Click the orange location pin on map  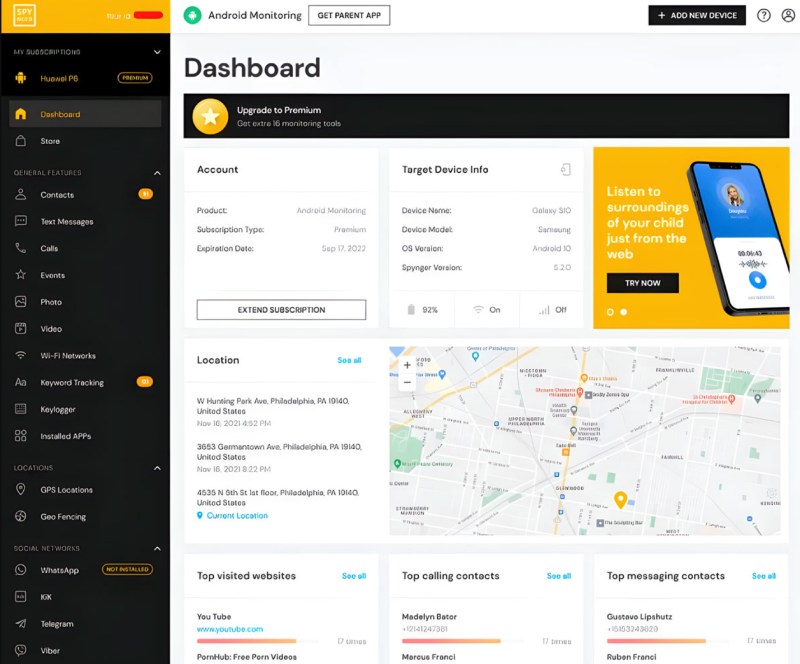(x=620, y=500)
